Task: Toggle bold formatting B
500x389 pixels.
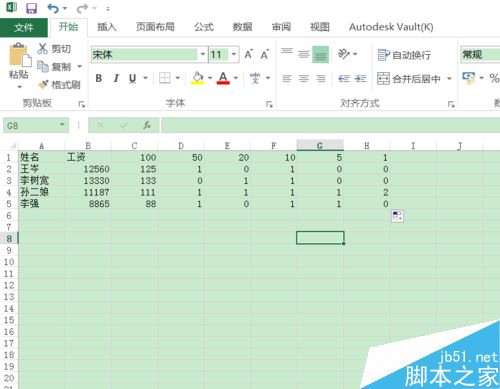Action: click(x=99, y=78)
